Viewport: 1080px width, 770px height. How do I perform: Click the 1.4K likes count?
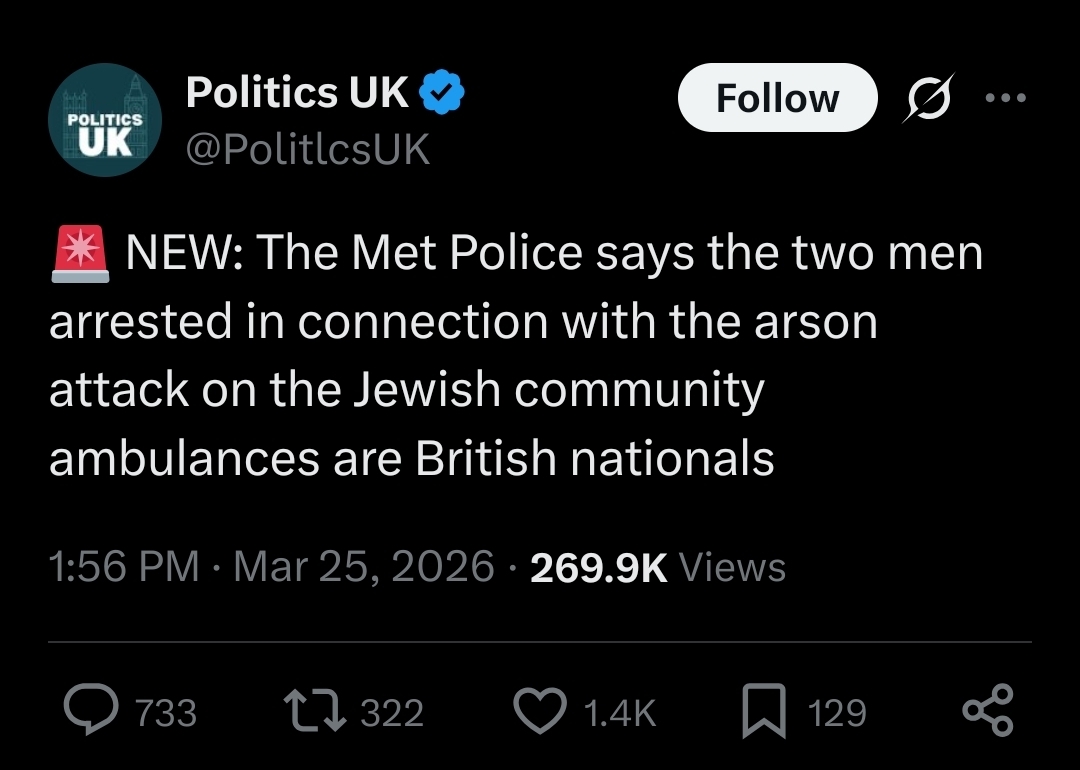619,713
